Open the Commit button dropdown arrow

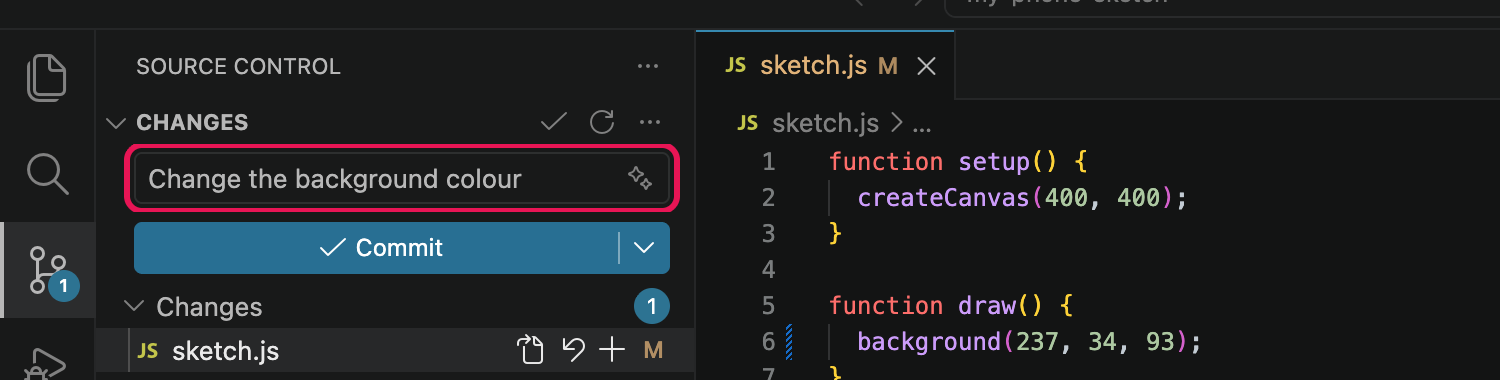pos(645,247)
